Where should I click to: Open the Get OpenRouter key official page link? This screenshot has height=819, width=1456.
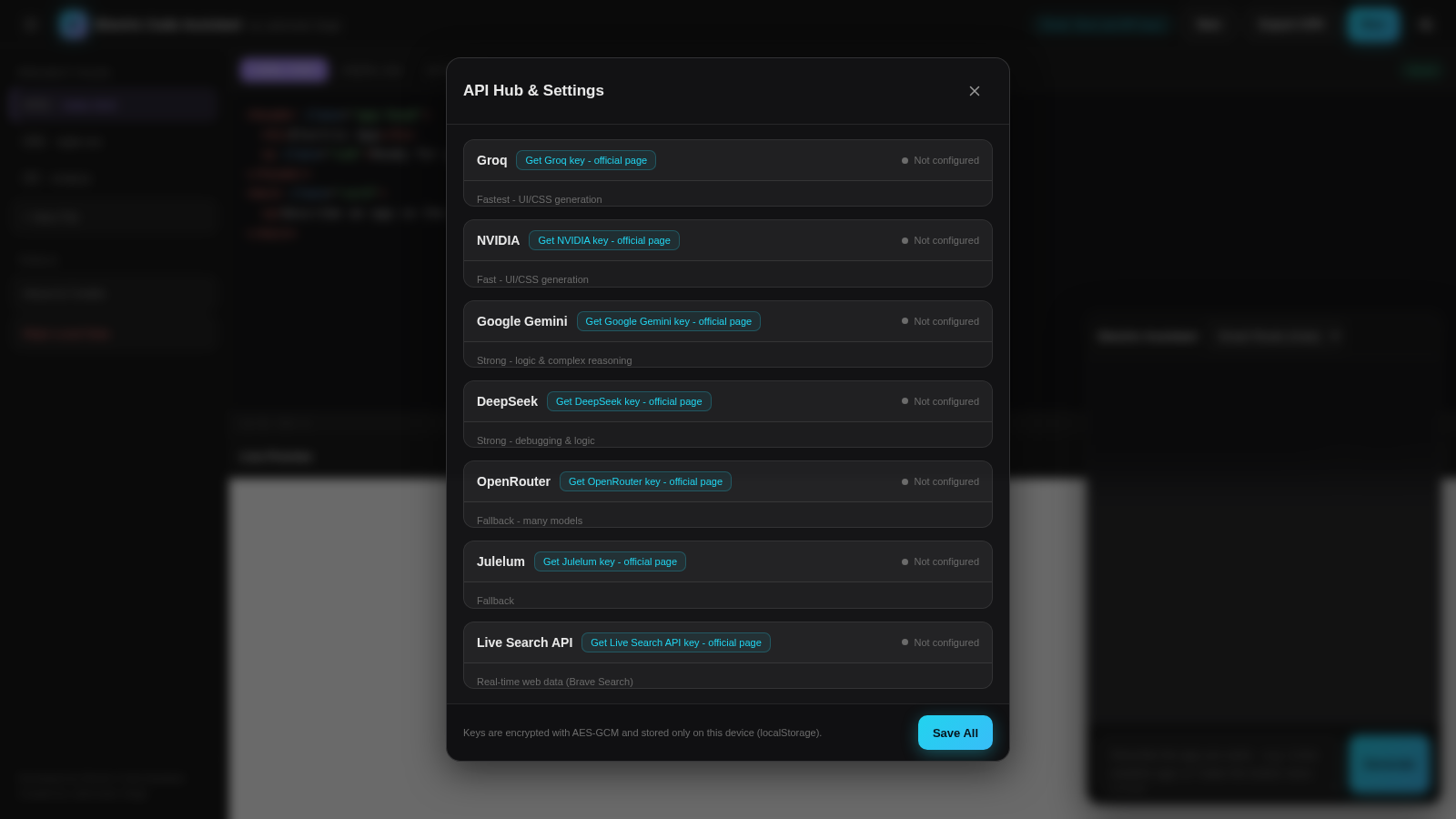pos(645,481)
